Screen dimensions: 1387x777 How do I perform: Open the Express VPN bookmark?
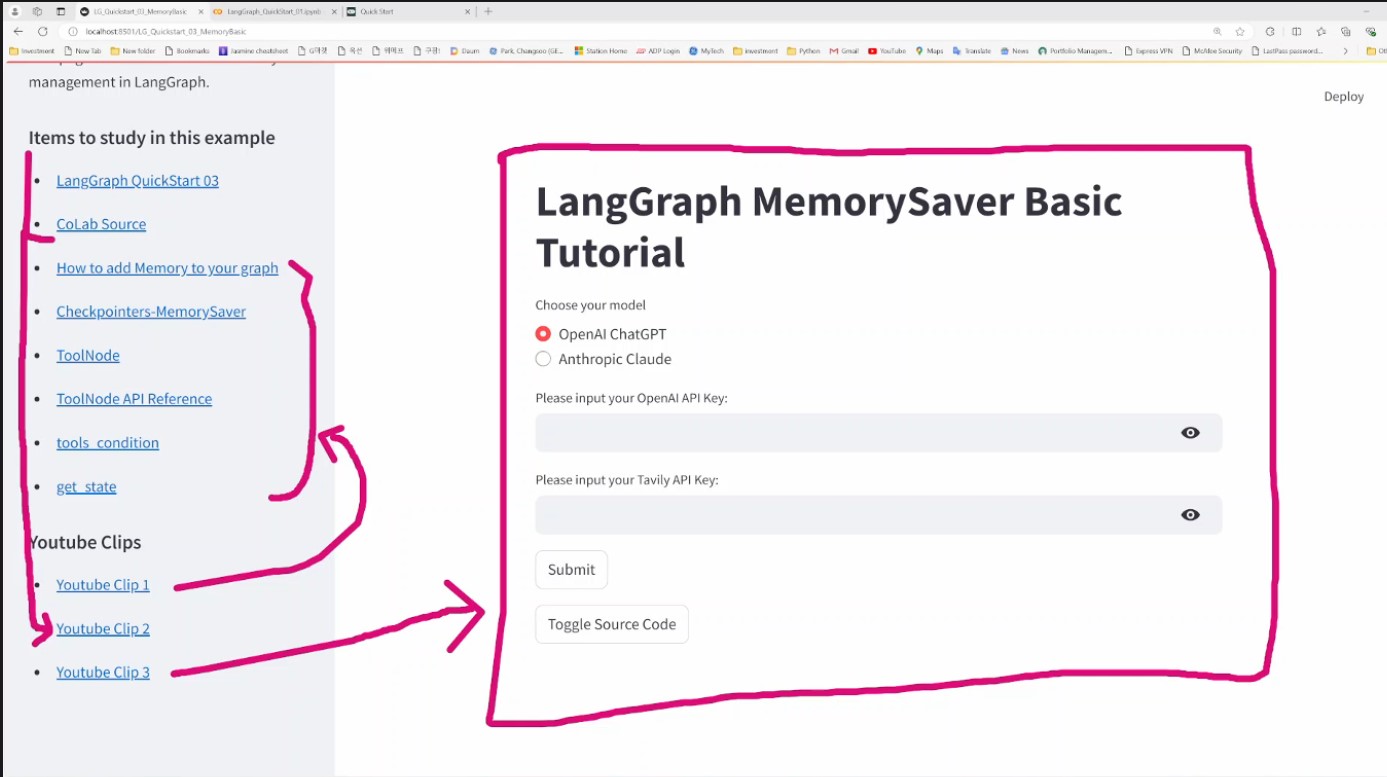[x=1148, y=50]
